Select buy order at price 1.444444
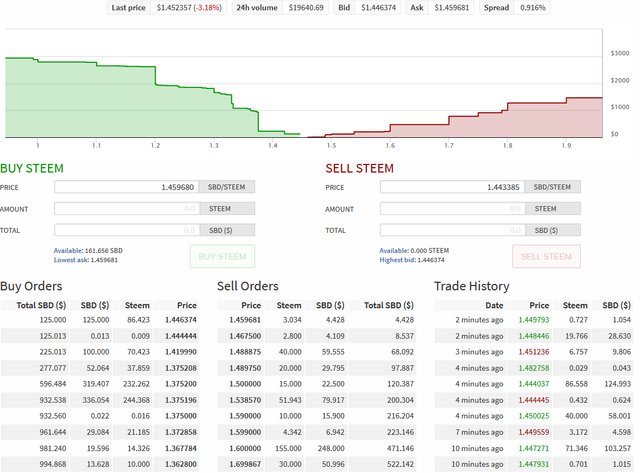Viewport: 640px width, 473px height. pos(100,336)
